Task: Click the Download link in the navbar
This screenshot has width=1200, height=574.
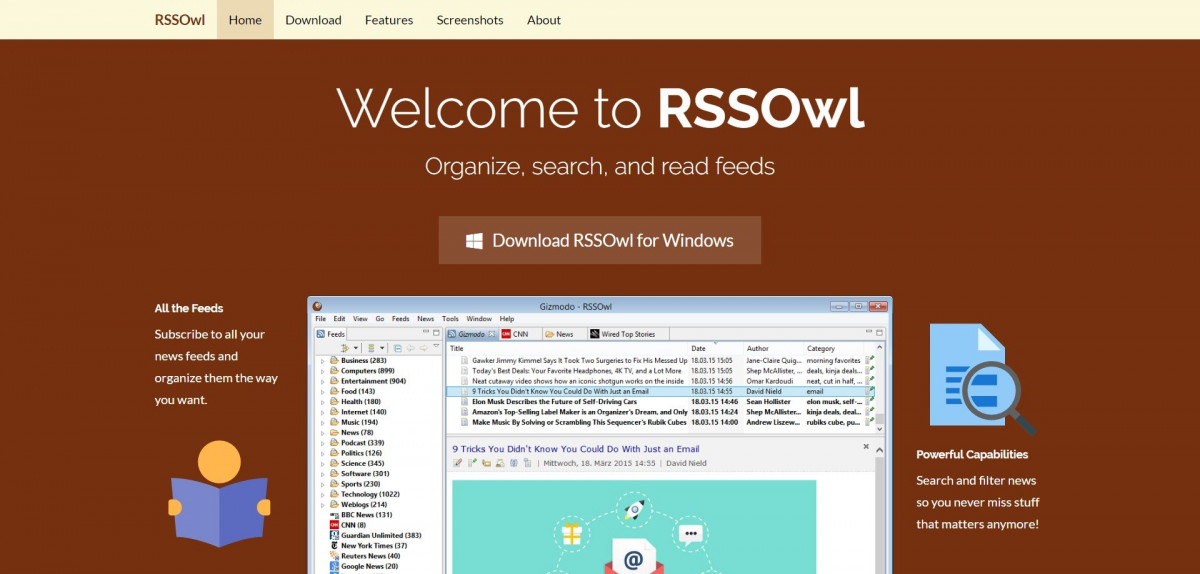Action: coord(313,19)
